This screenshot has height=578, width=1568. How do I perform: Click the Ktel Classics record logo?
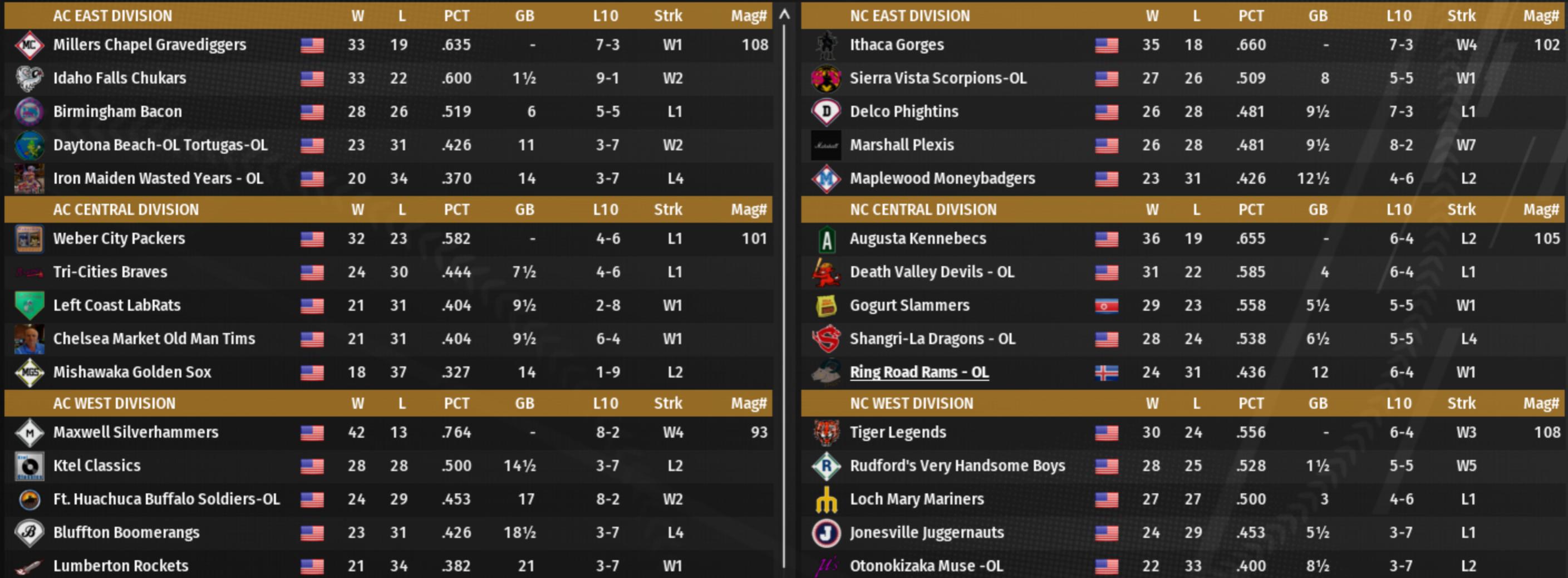pyautogui.click(x=28, y=466)
